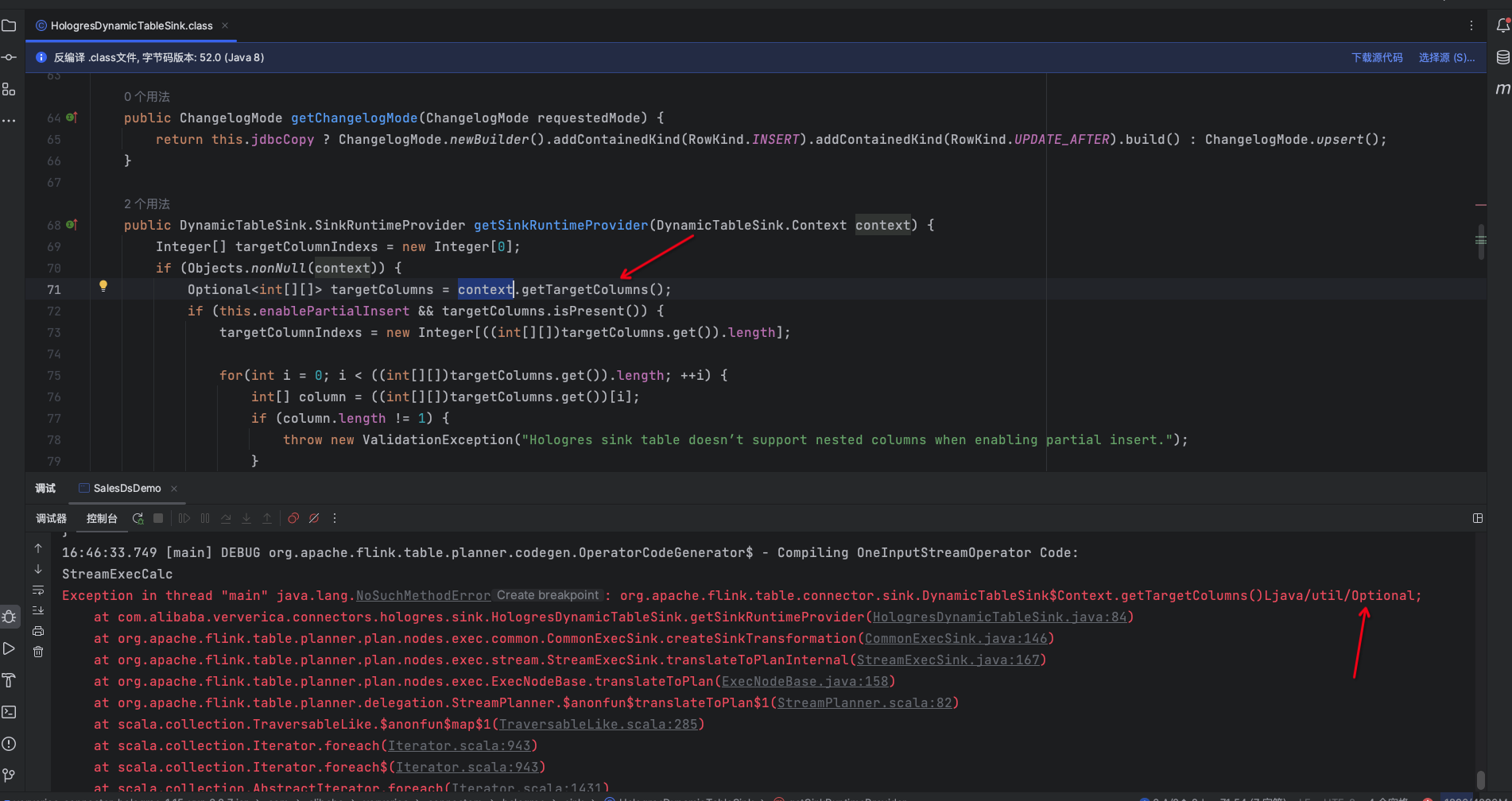Resume program execution
Viewport: 1512px width, 801px height.
click(x=184, y=518)
